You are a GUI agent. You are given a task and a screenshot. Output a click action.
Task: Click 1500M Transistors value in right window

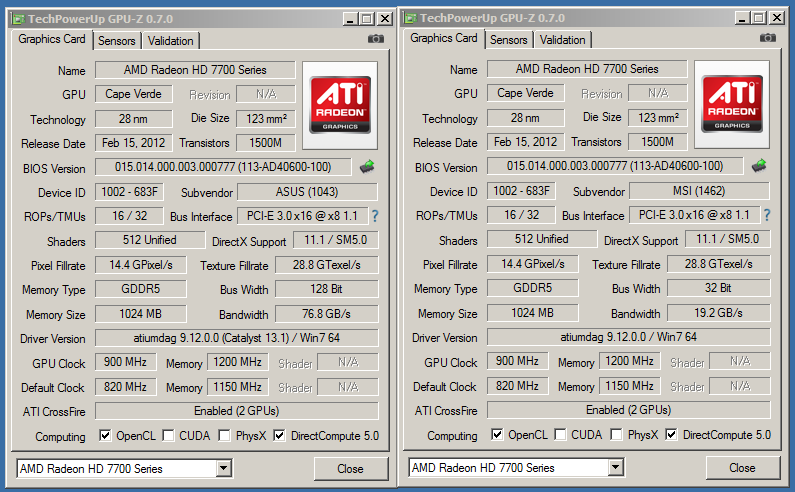(x=658, y=142)
